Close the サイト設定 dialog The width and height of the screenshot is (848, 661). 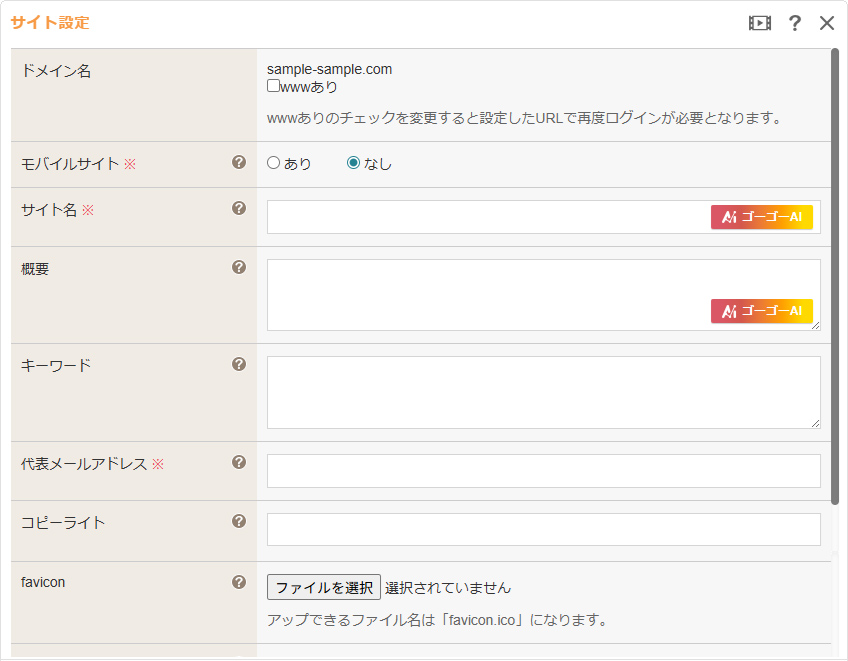[x=827, y=23]
